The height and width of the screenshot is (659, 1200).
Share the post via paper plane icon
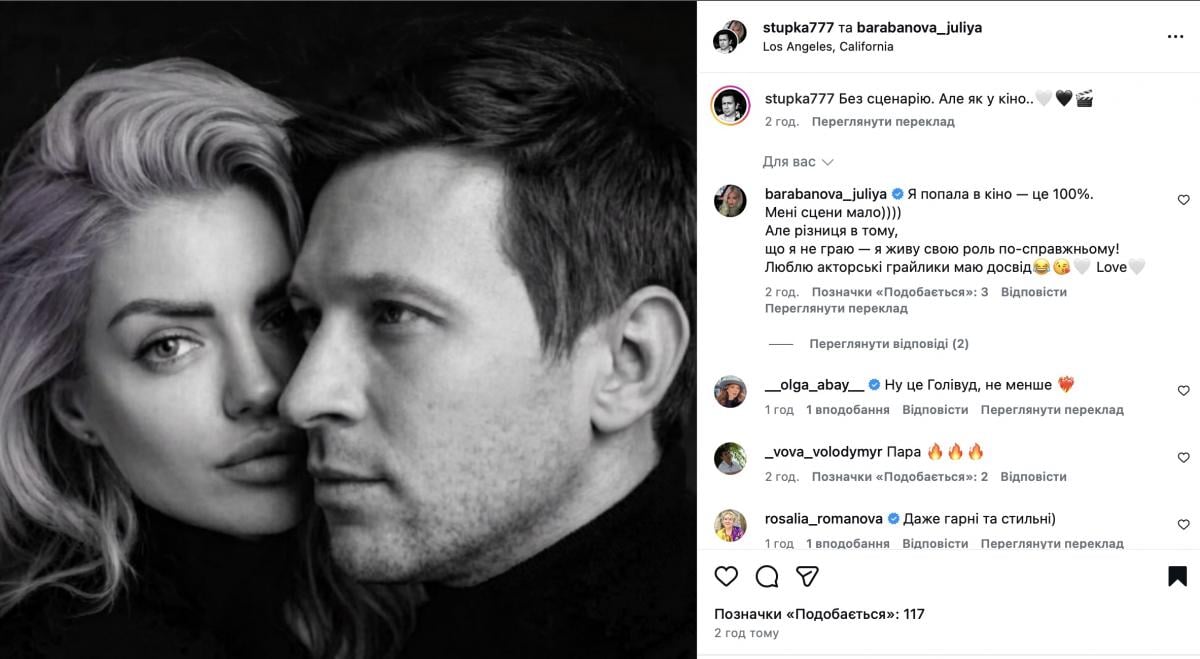807,576
